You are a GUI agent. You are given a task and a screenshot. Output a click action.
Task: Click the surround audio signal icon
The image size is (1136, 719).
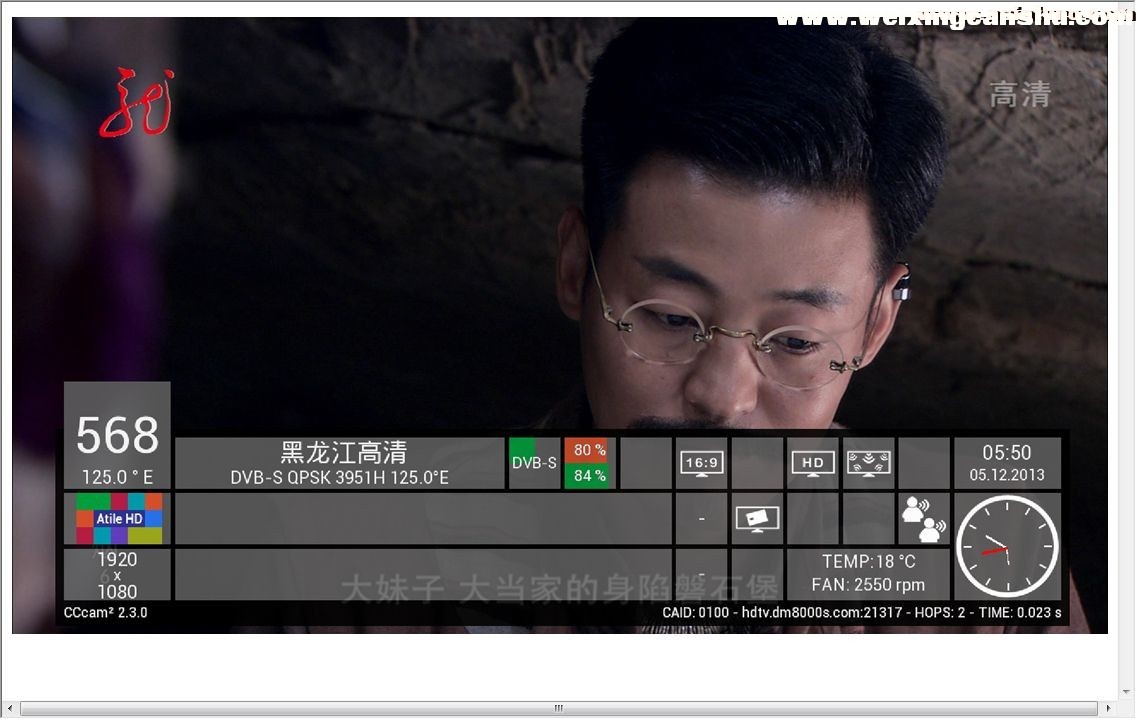tap(868, 463)
